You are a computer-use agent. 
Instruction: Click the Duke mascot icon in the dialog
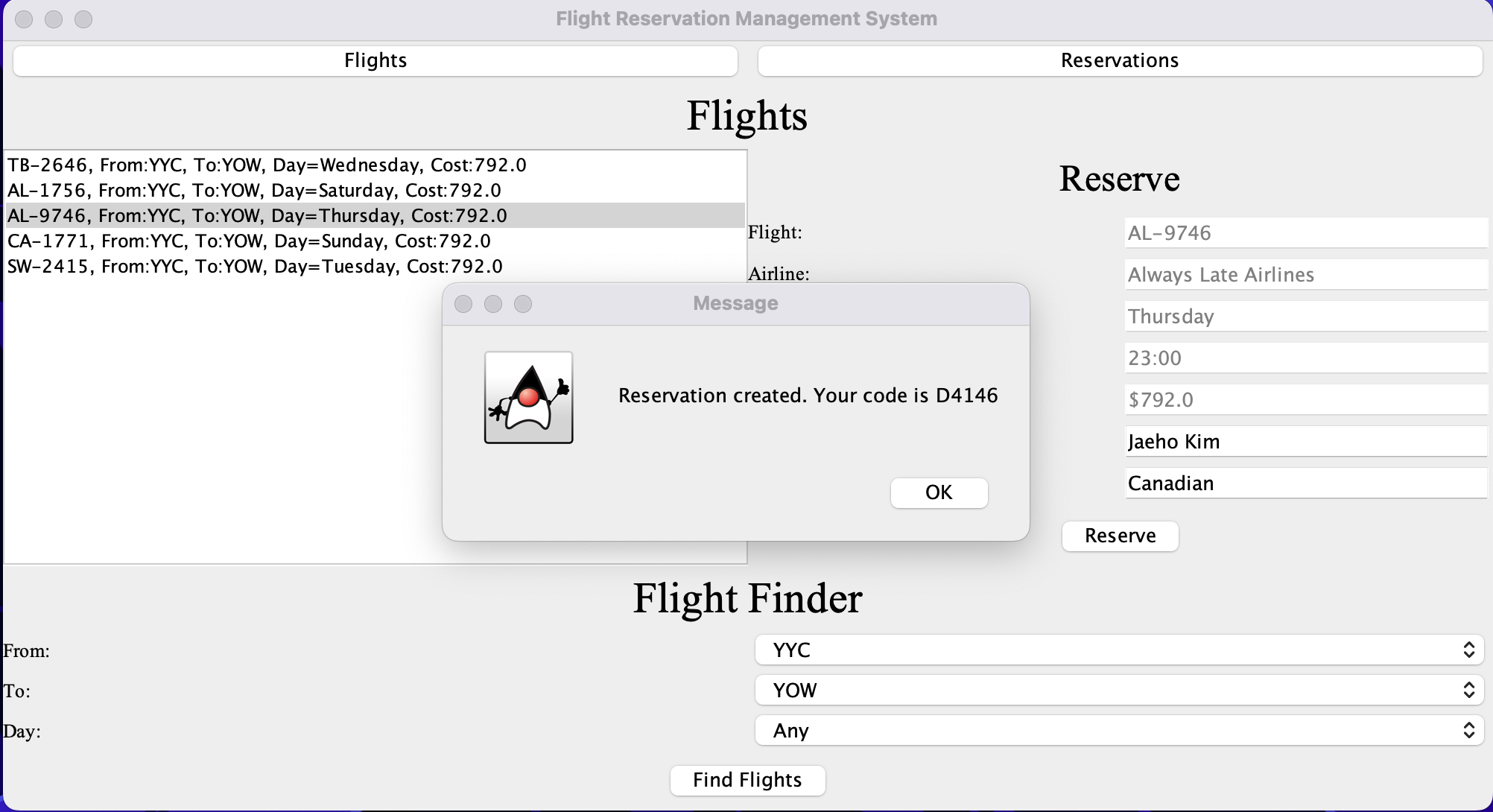click(x=527, y=397)
